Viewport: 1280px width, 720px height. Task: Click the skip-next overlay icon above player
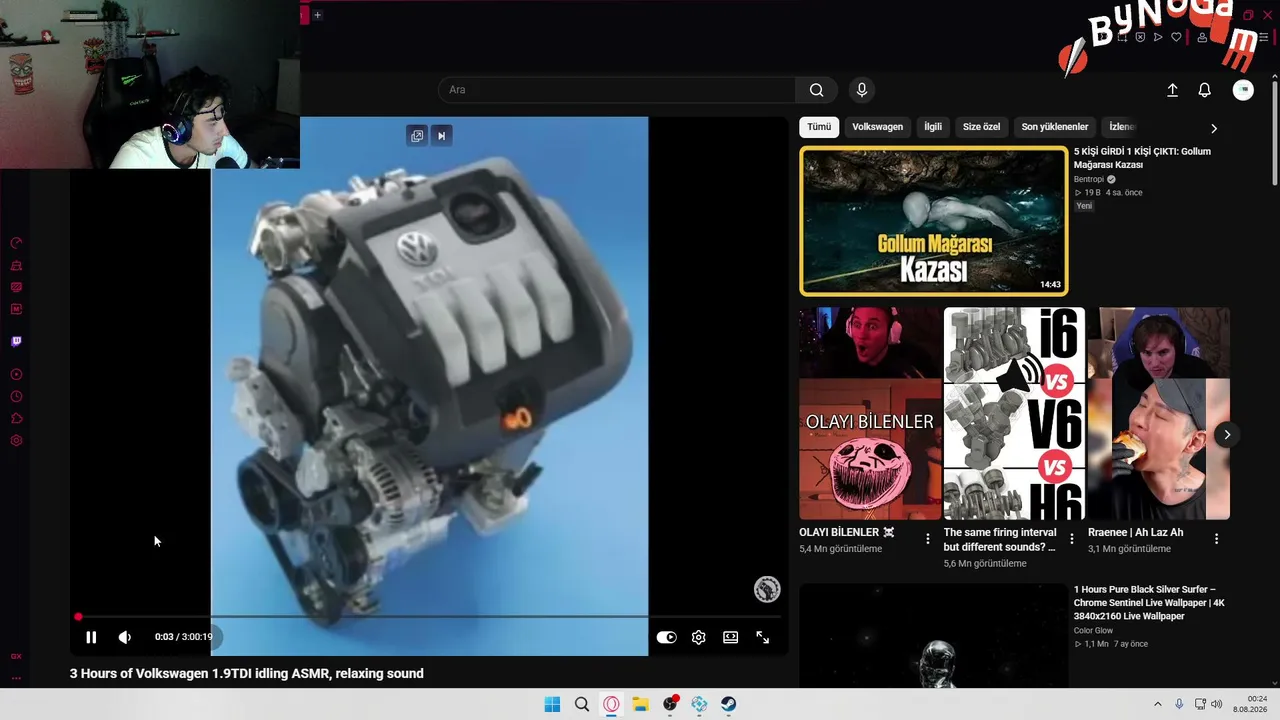pyautogui.click(x=441, y=136)
